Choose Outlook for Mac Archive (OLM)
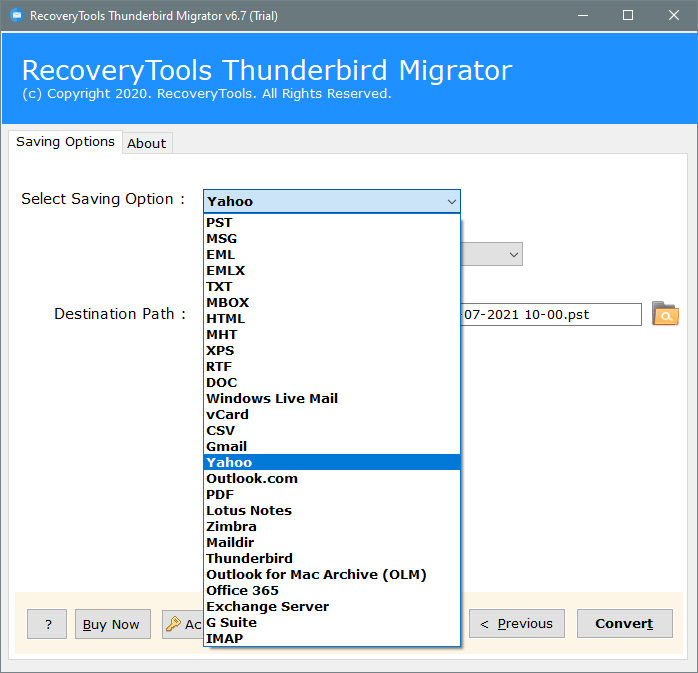Screen dimensions: 698x673 pyautogui.click(x=332, y=575)
